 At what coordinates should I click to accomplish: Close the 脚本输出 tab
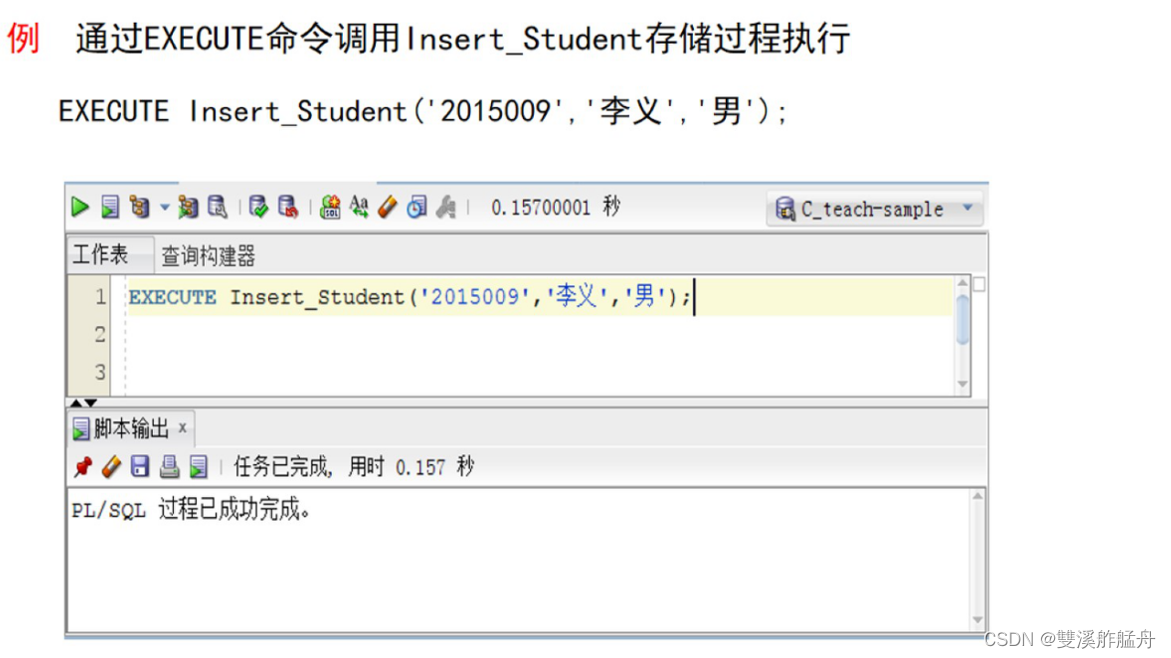pos(182,428)
